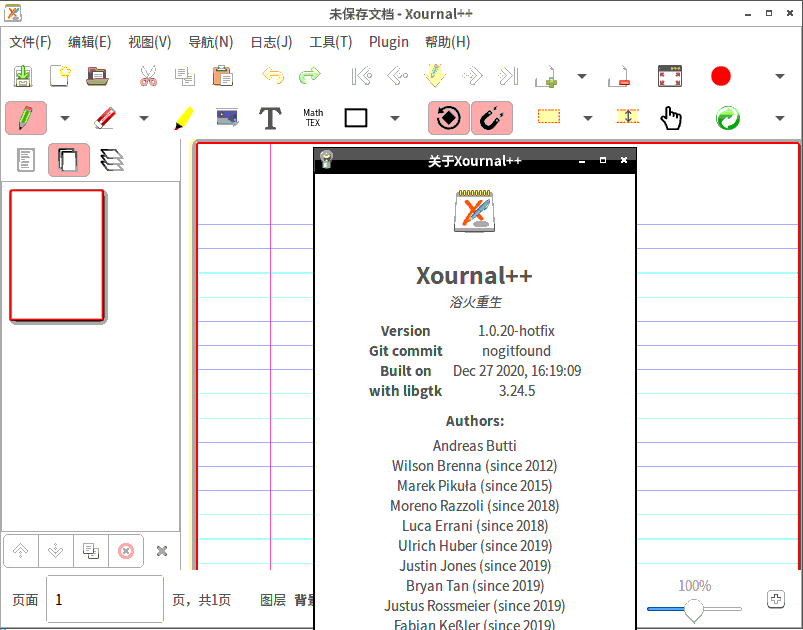The image size is (803, 630).
Task: Redo with the green arrow icon
Action: (x=310, y=76)
